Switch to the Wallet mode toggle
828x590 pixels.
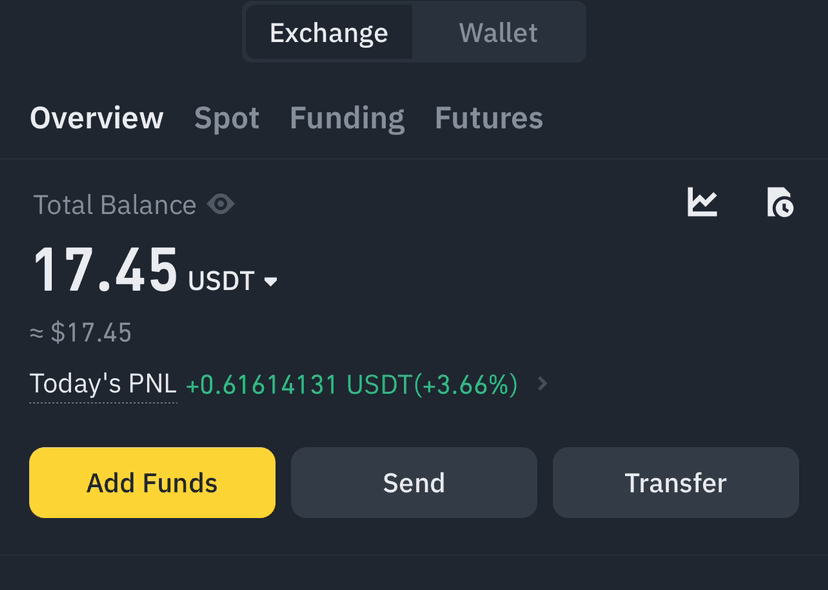498,33
